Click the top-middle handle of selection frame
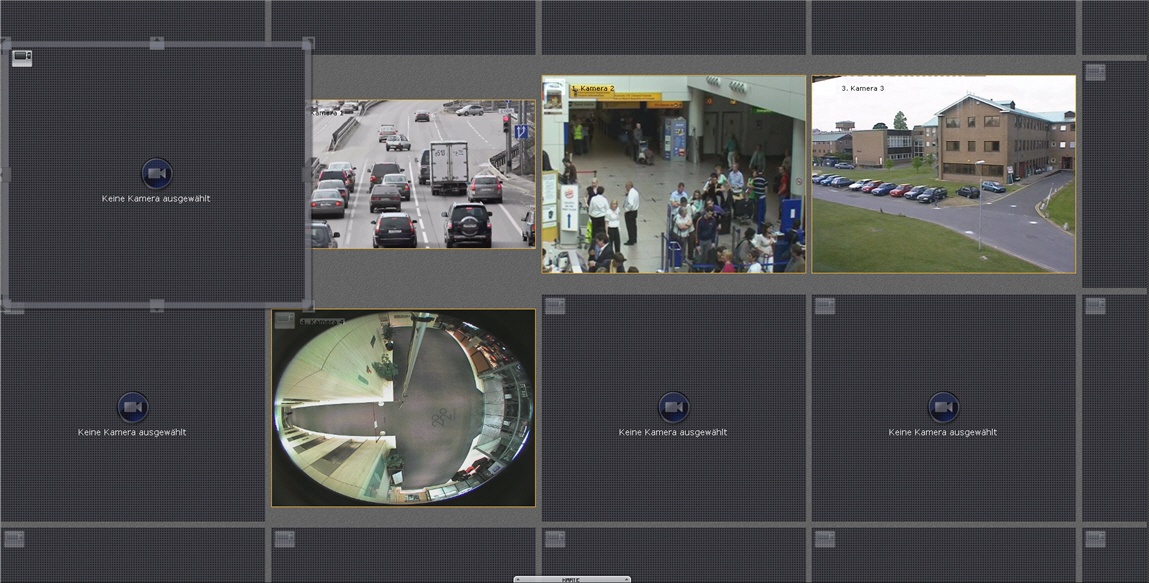This screenshot has height=583, width=1149. pyautogui.click(x=157, y=43)
